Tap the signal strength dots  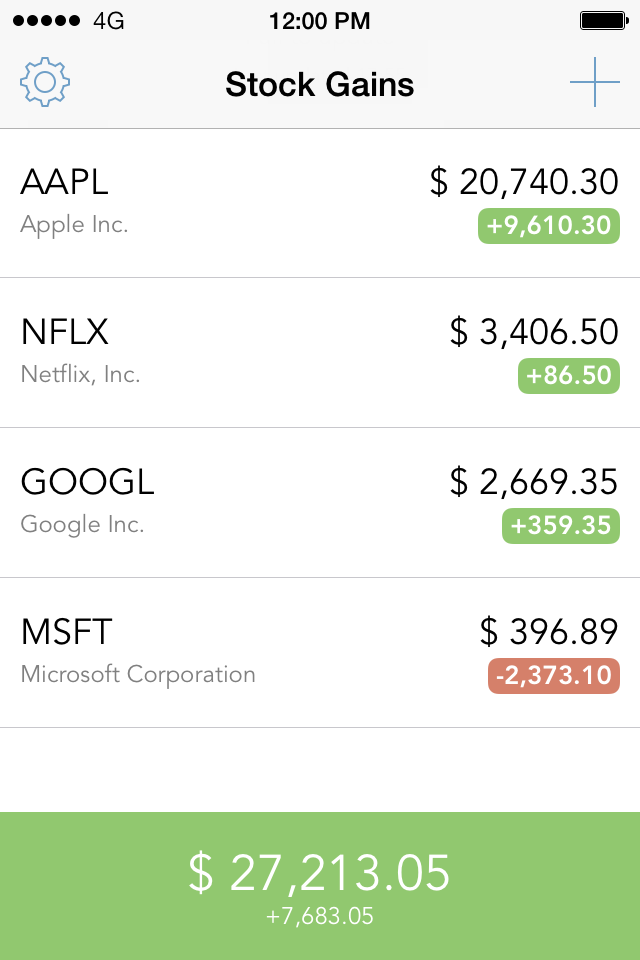[46, 21]
